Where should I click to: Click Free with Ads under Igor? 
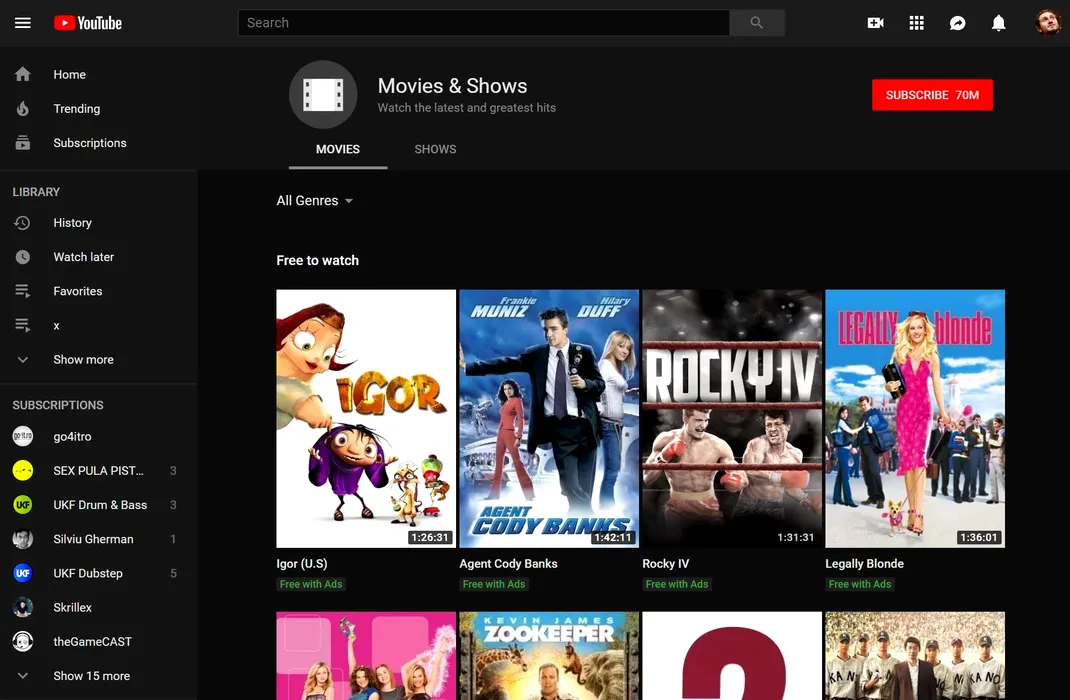pyautogui.click(x=311, y=584)
